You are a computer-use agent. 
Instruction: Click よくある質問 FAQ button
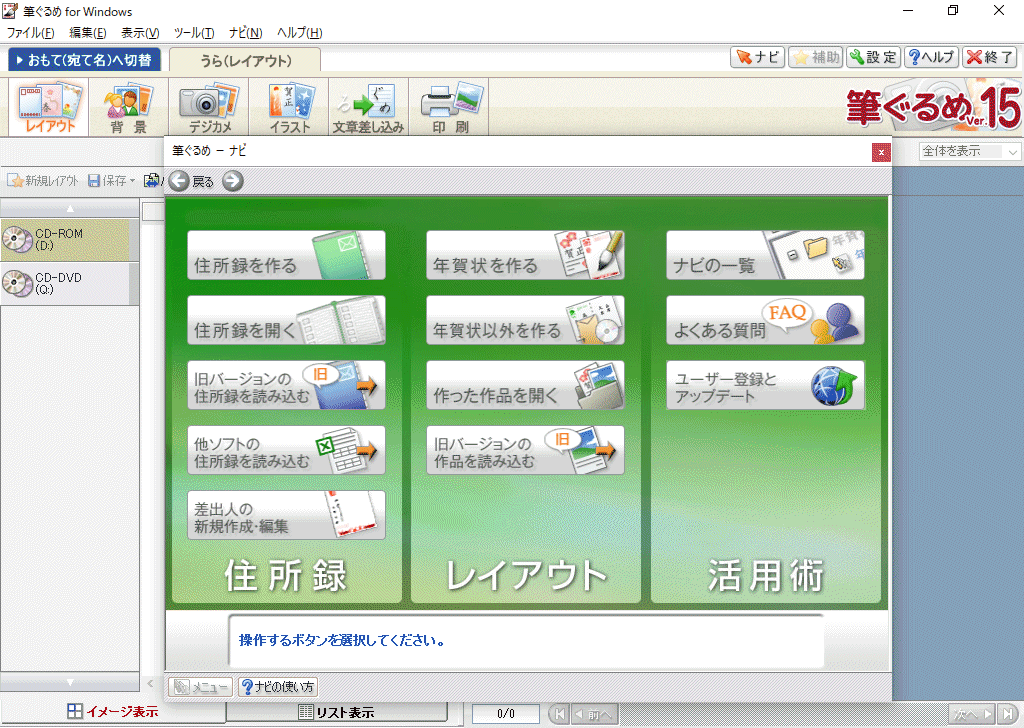(765, 320)
